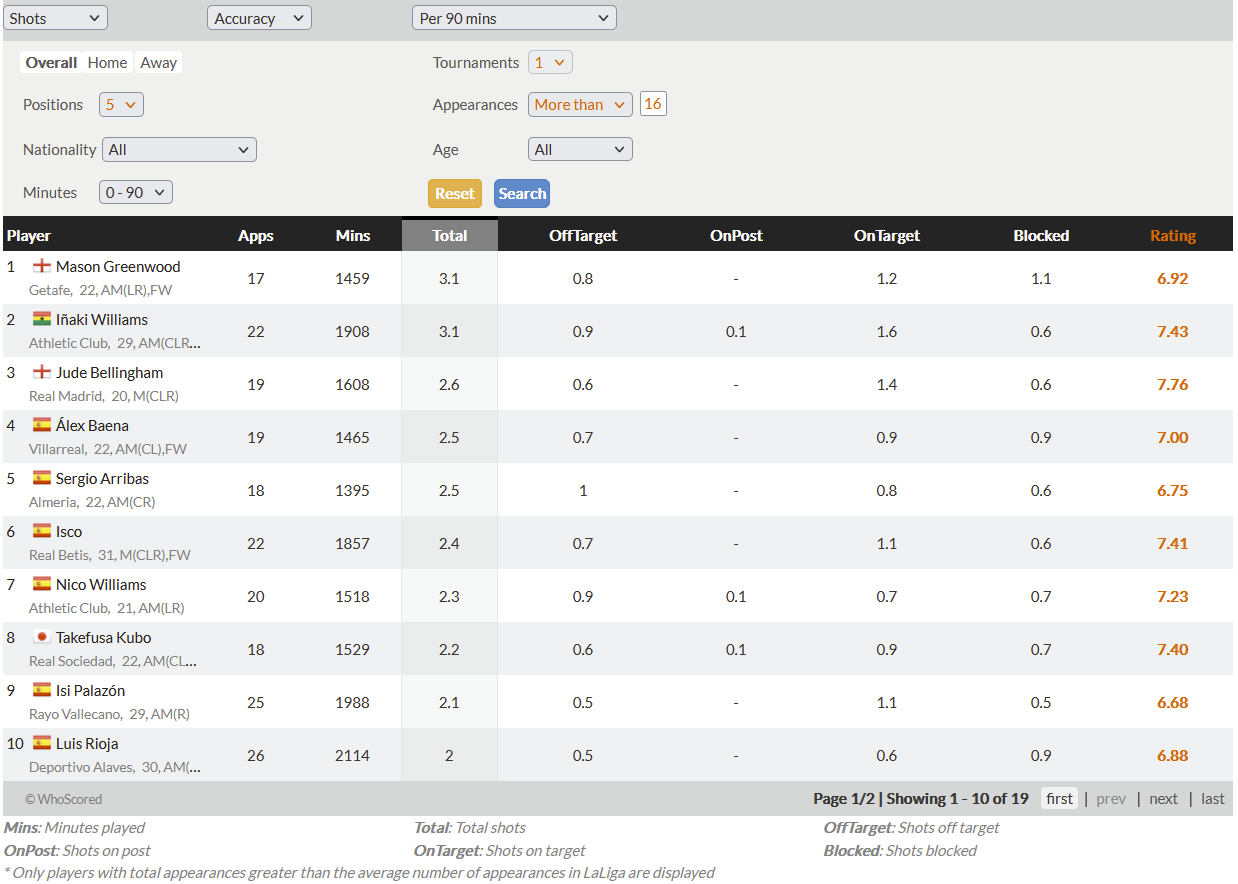Open the Appearances More than dropdown
Viewport: 1238px width, 884px height.
pos(580,104)
